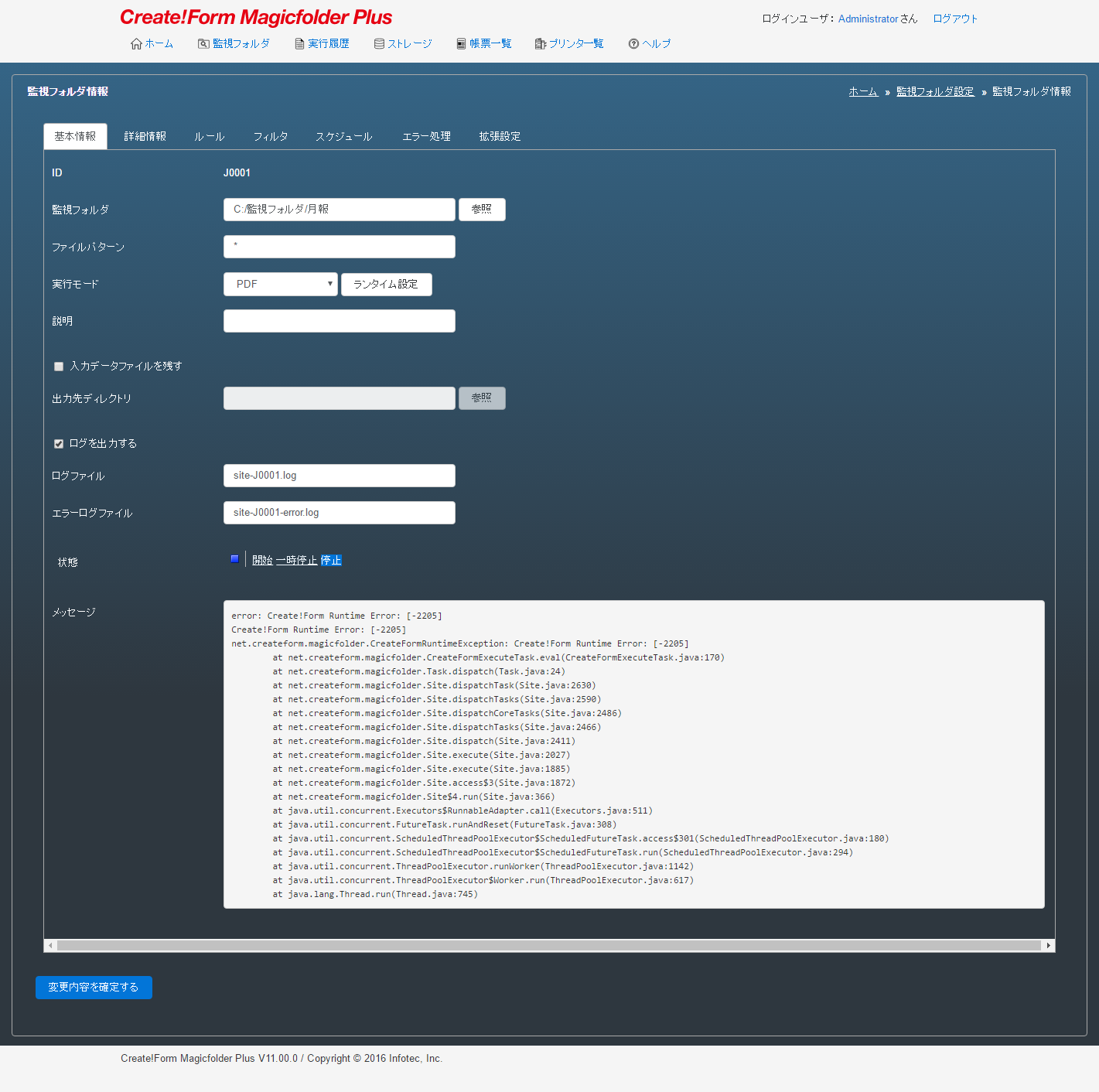The image size is (1099, 1092).
Task: Switch to the エラー処理 tab
Action: tap(426, 137)
